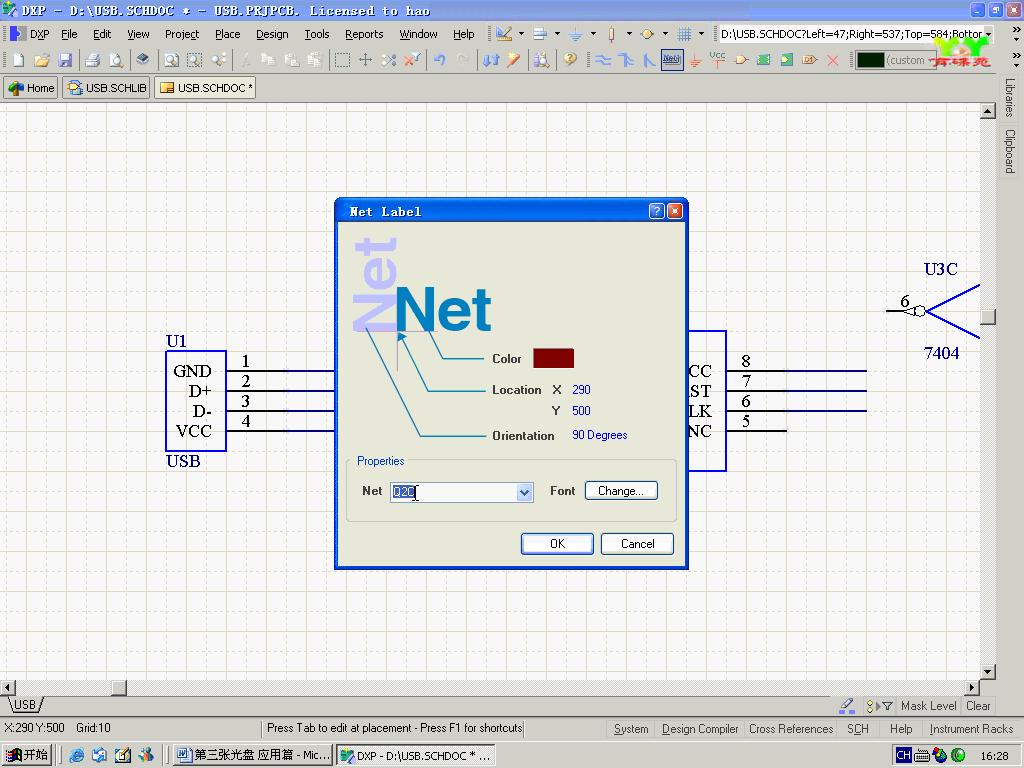
Task: Click the zoom area icon
Action: [x=195, y=60]
